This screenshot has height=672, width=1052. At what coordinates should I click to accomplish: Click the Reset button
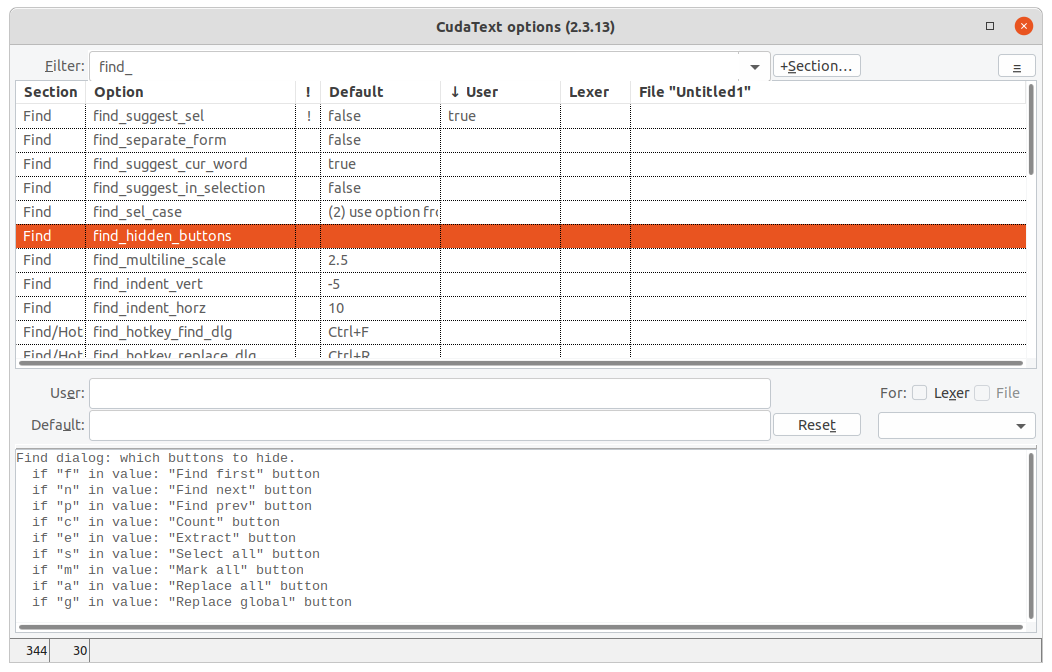pos(817,425)
